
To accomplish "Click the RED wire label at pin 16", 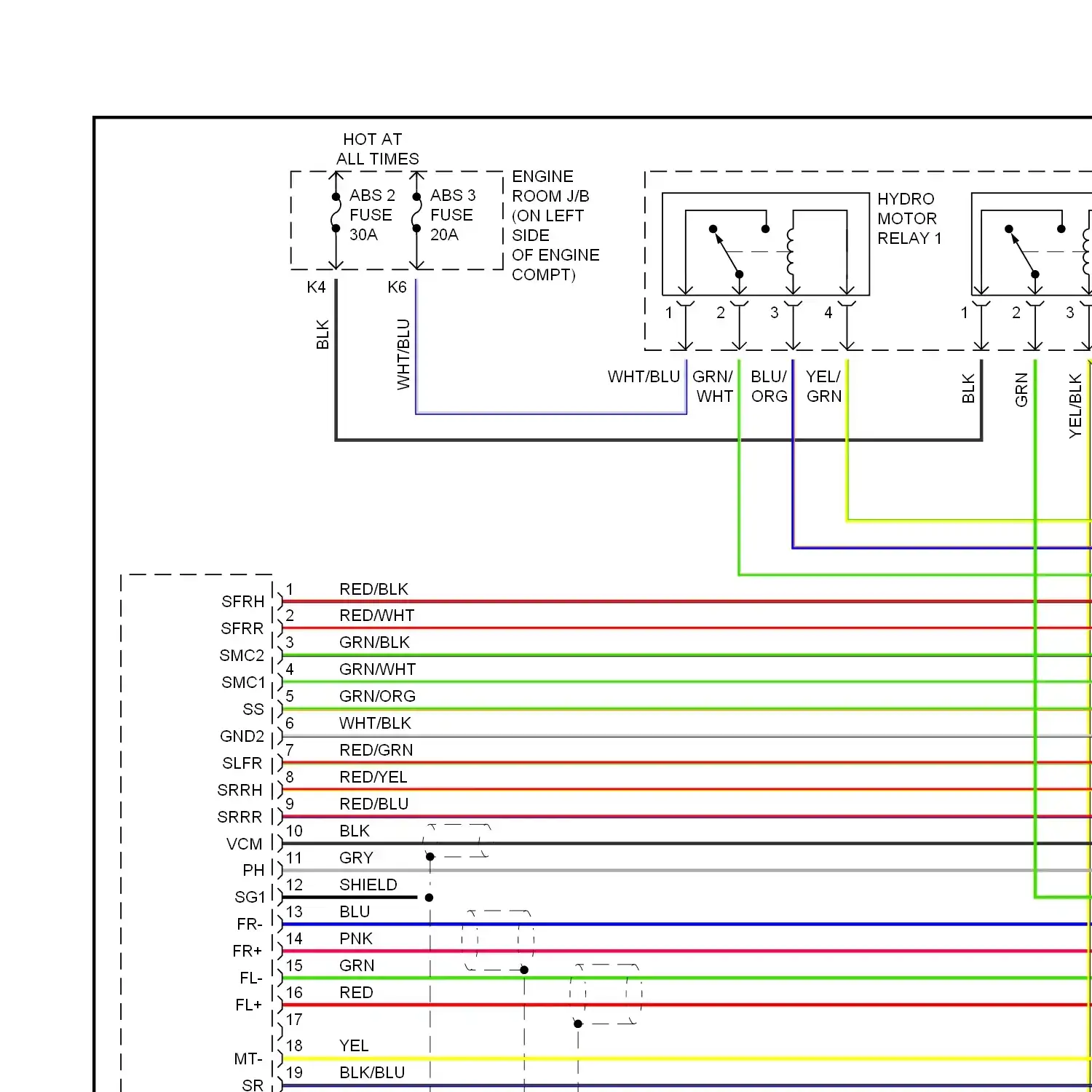I will [x=356, y=992].
